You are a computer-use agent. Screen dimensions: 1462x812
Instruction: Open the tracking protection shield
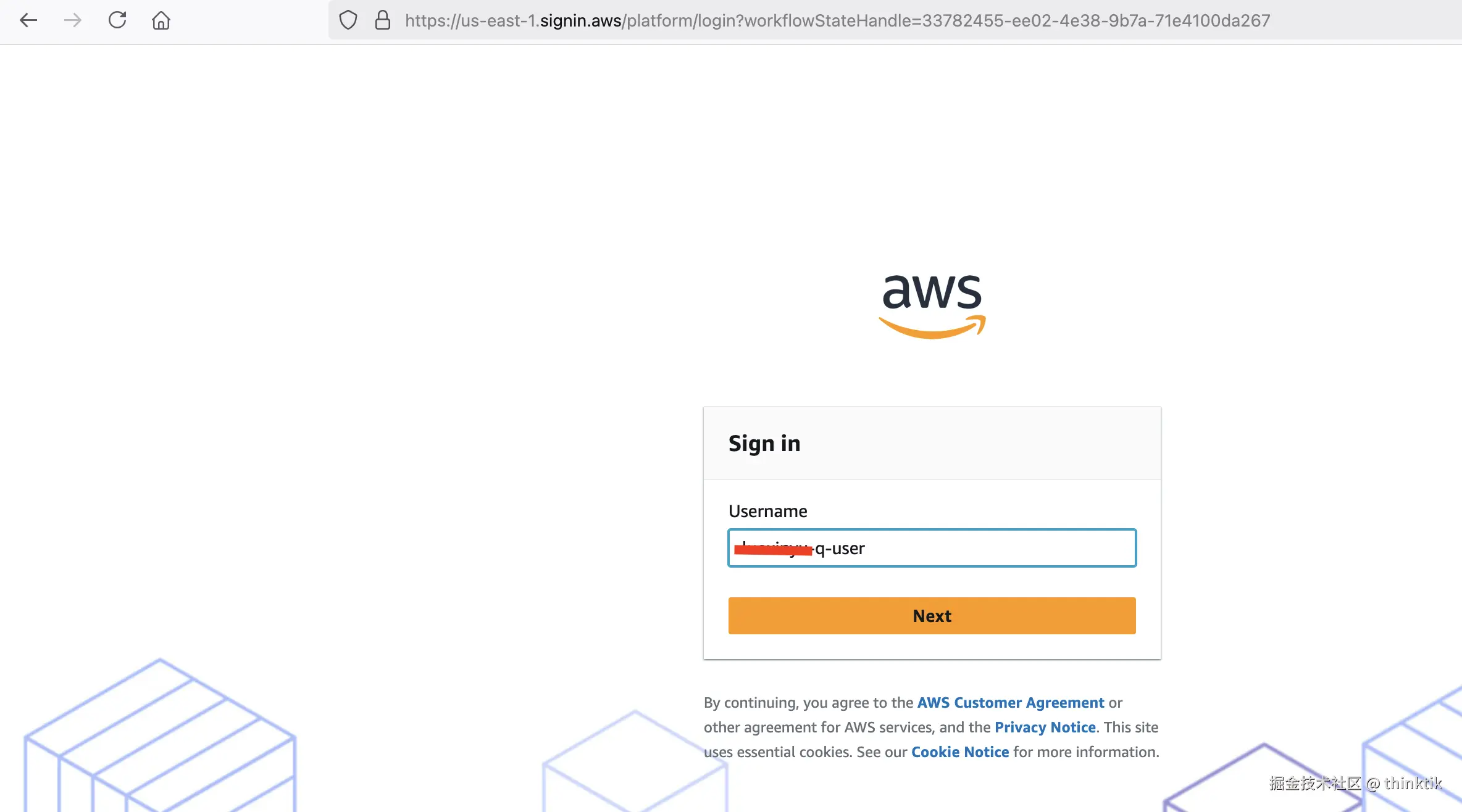click(x=348, y=20)
